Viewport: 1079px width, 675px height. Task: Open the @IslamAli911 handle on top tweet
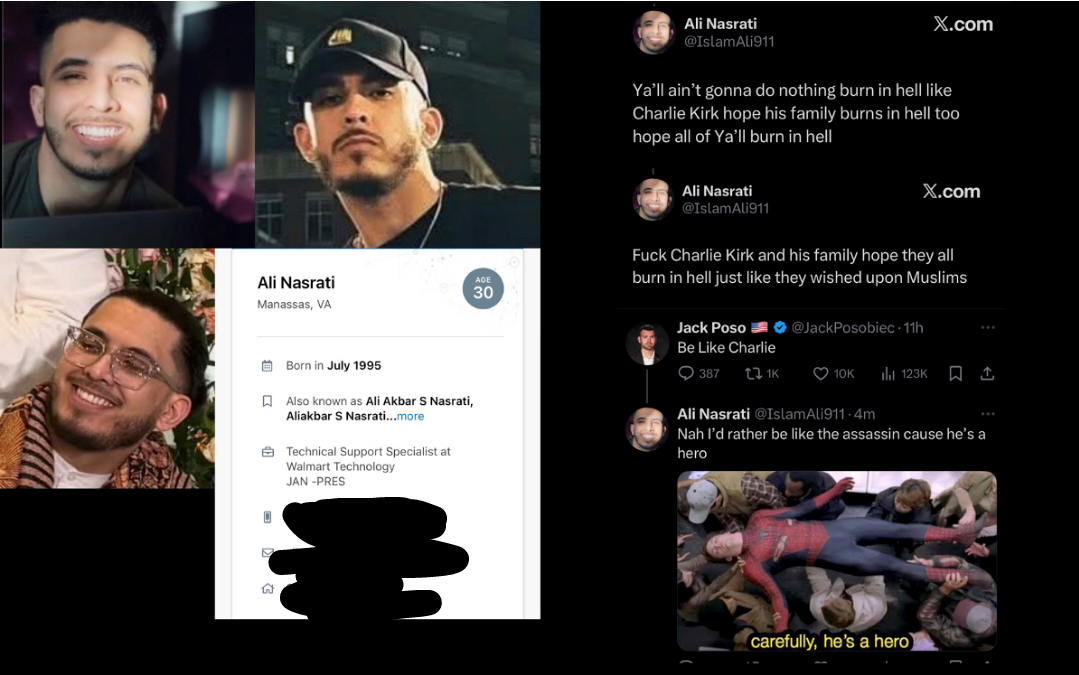pos(729,41)
